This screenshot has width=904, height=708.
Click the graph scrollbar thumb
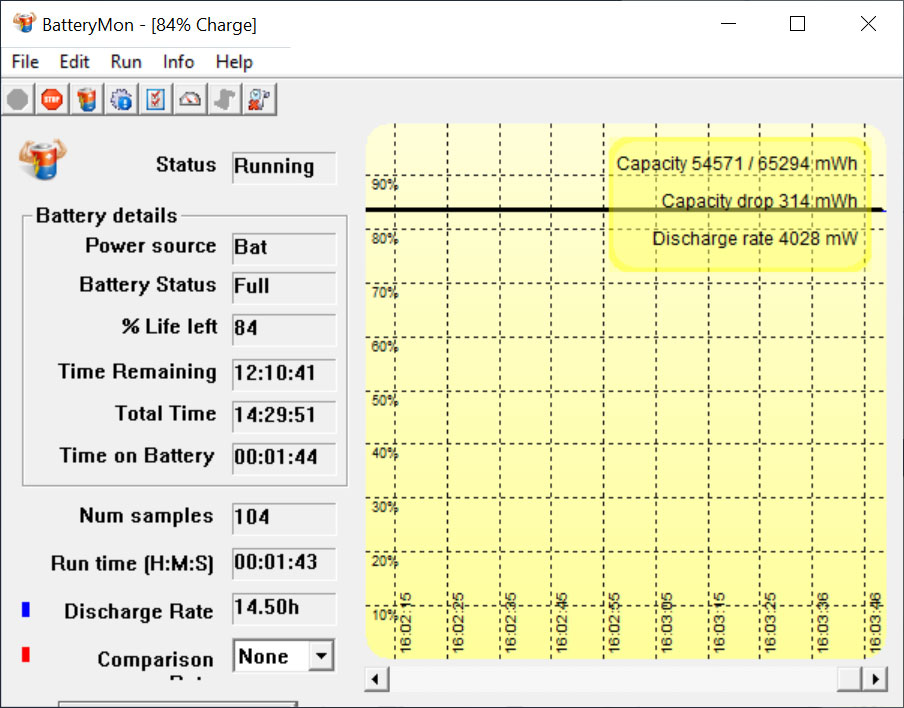(850, 679)
